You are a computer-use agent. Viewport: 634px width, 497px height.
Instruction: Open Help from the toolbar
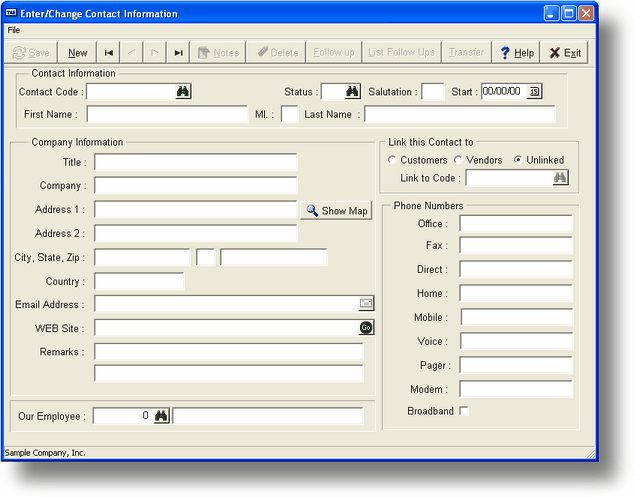tap(516, 53)
